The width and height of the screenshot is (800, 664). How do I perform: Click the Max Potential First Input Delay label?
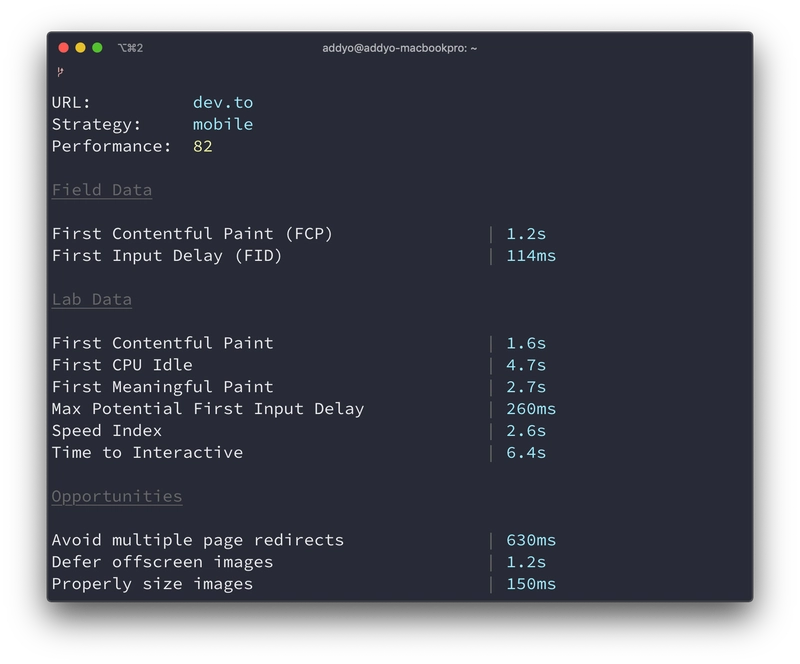pos(207,408)
